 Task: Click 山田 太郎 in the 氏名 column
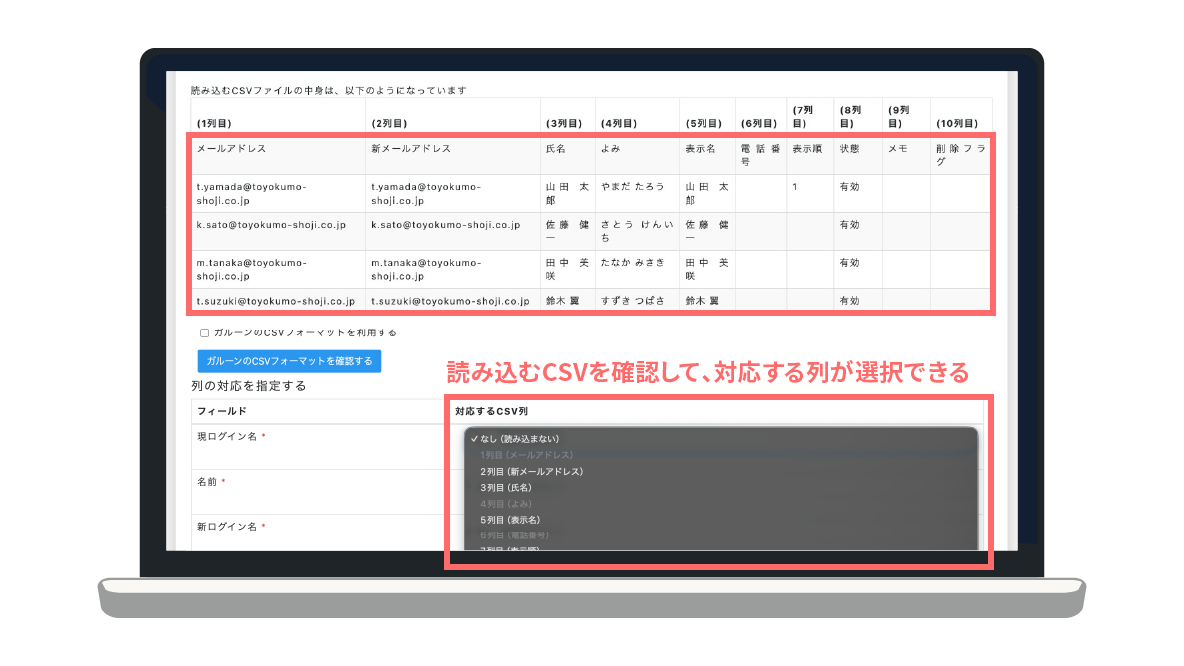(568, 194)
